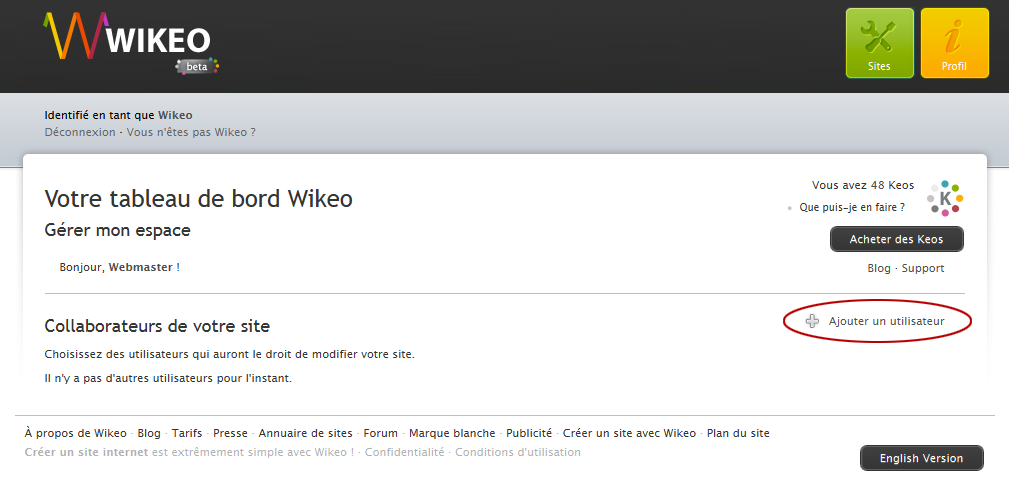Open the Blog link under Keos button
This screenshot has width=1009, height=503.
tap(879, 268)
